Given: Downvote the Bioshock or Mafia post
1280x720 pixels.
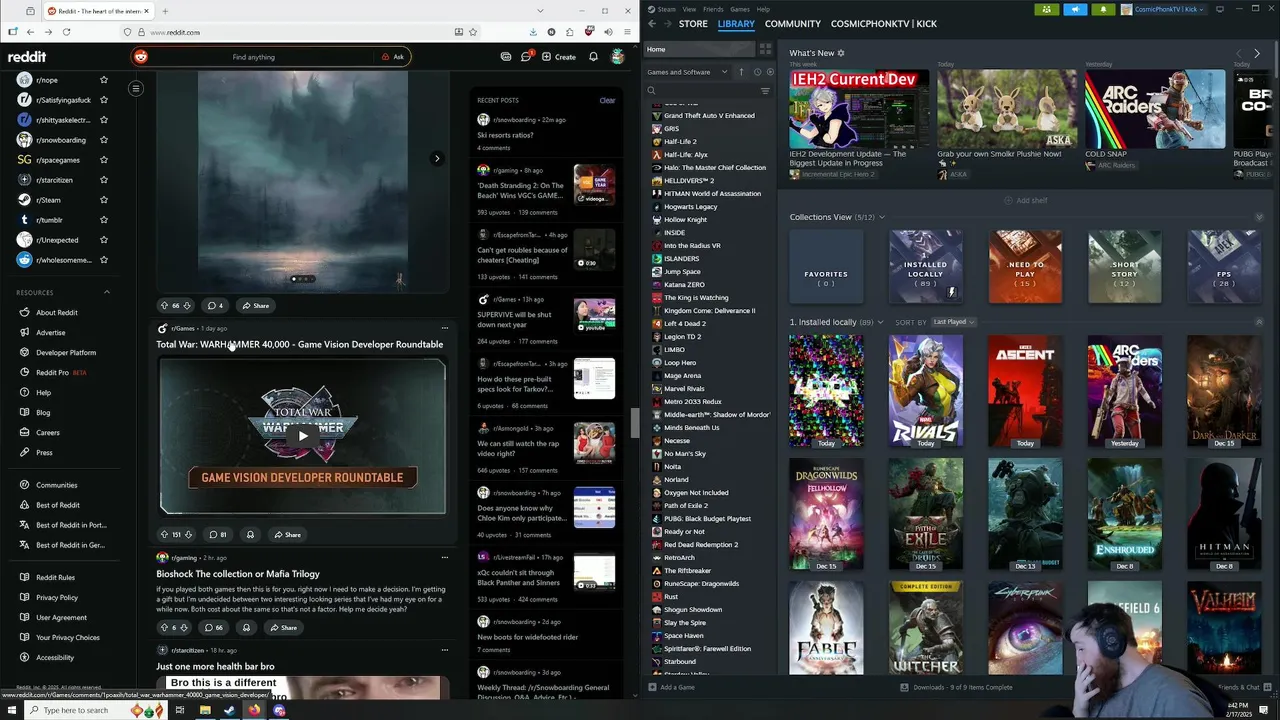Looking at the screenshot, I should point(186,628).
